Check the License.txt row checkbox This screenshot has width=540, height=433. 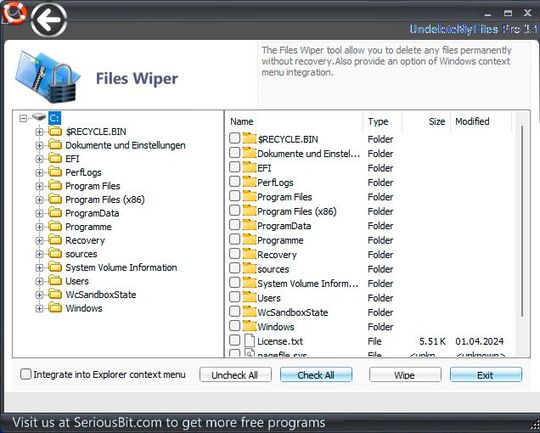235,340
